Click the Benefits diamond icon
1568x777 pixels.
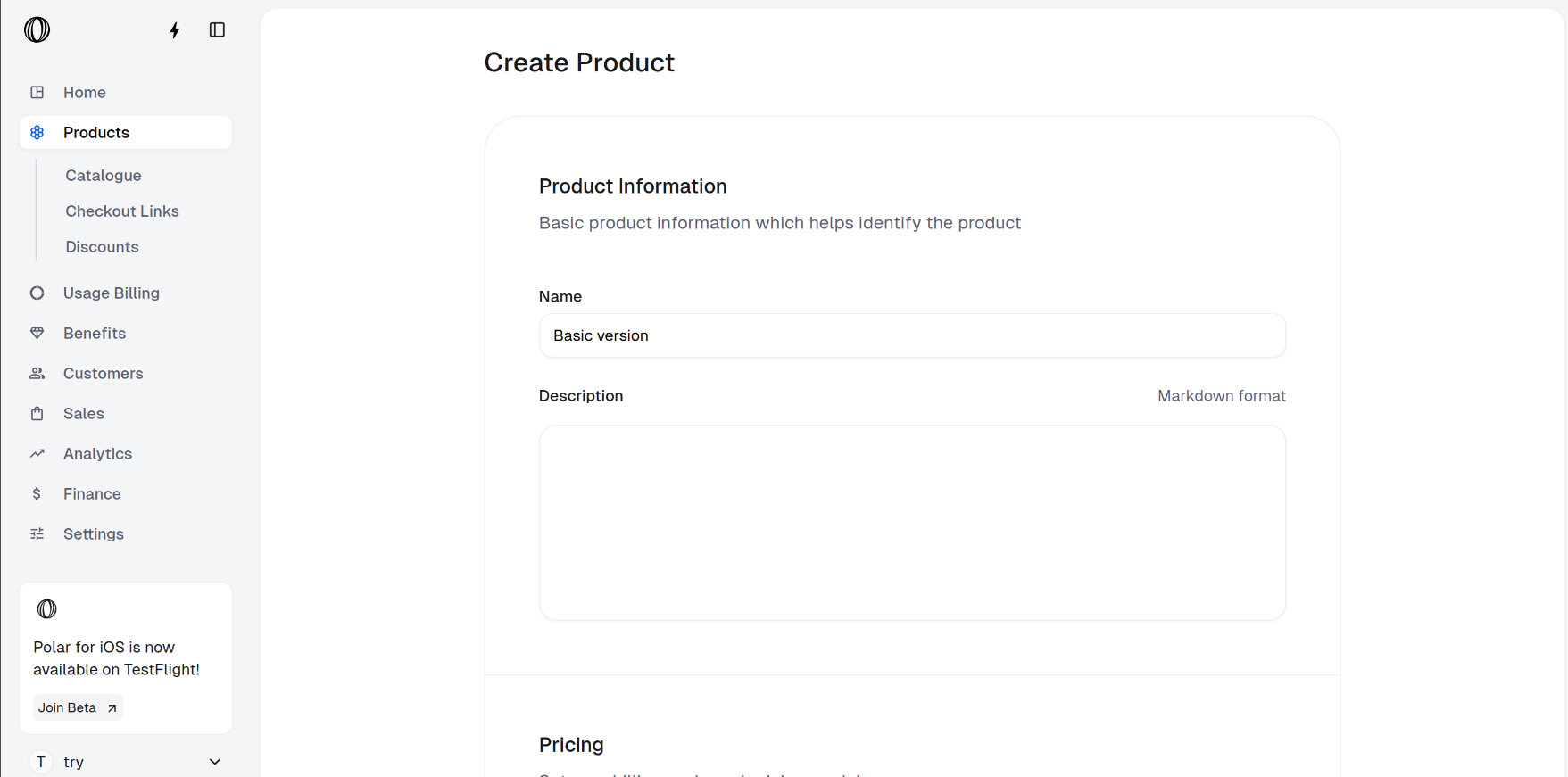coord(37,334)
